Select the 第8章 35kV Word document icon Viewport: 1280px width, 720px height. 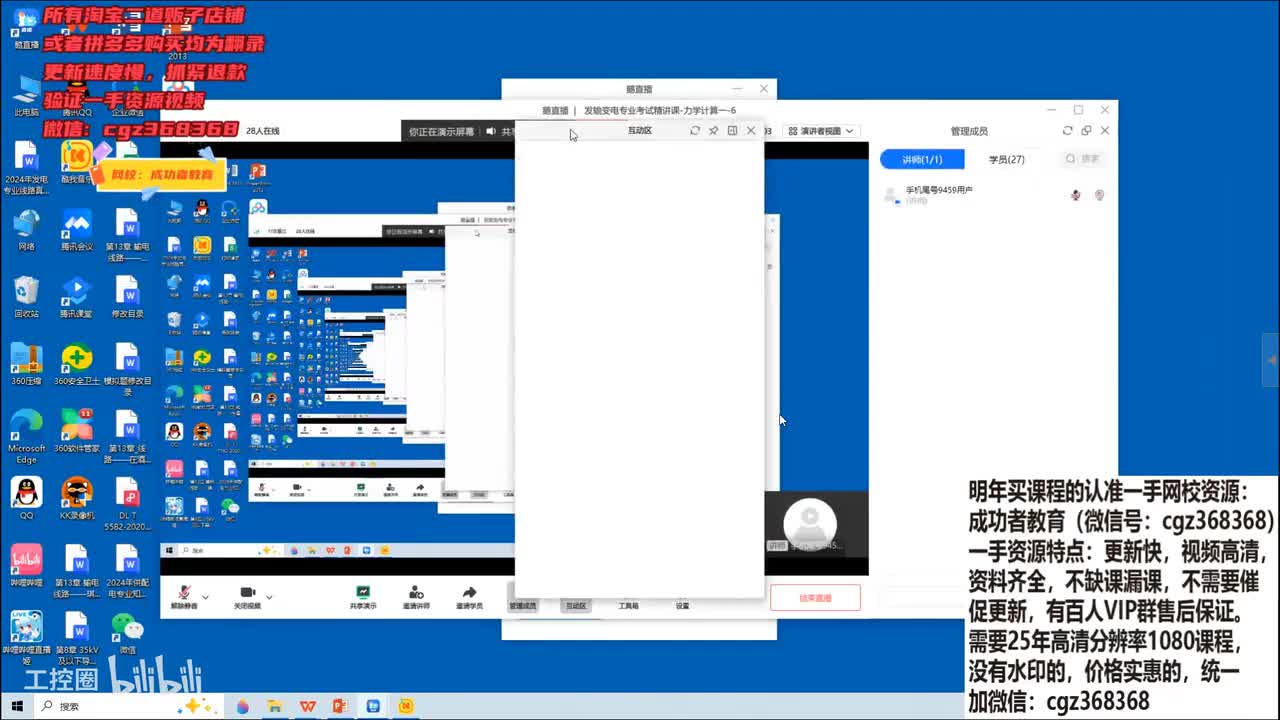click(x=76, y=639)
